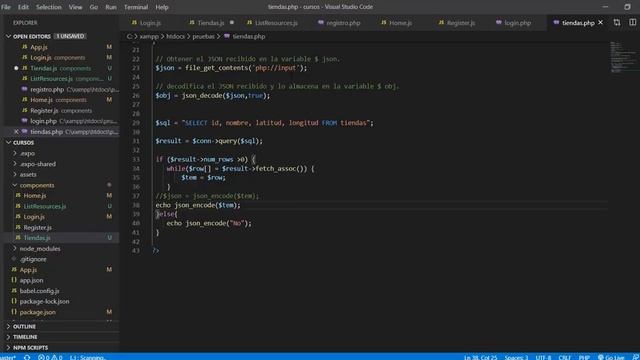Viewport: 640px width, 360px height.
Task: Change indentation via Spaces status entry
Action: (x=516, y=357)
